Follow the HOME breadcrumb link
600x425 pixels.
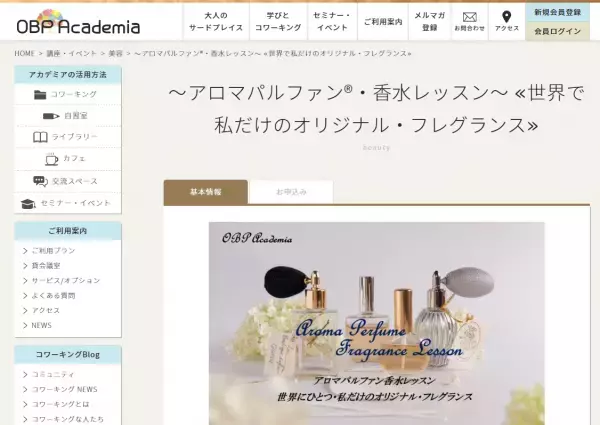[24, 54]
